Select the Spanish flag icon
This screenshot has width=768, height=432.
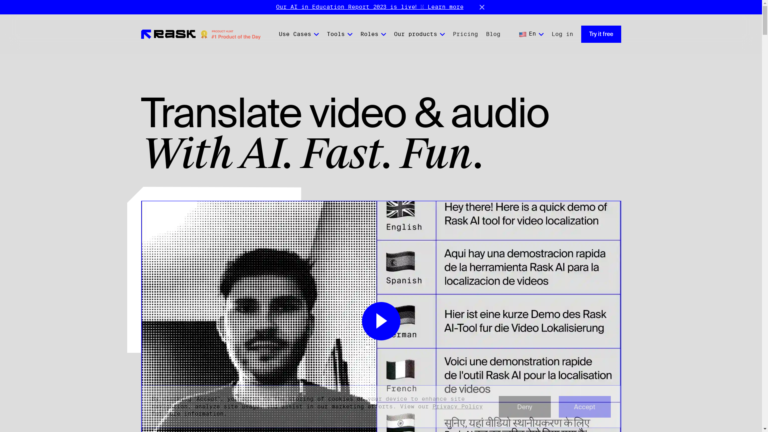click(400, 262)
